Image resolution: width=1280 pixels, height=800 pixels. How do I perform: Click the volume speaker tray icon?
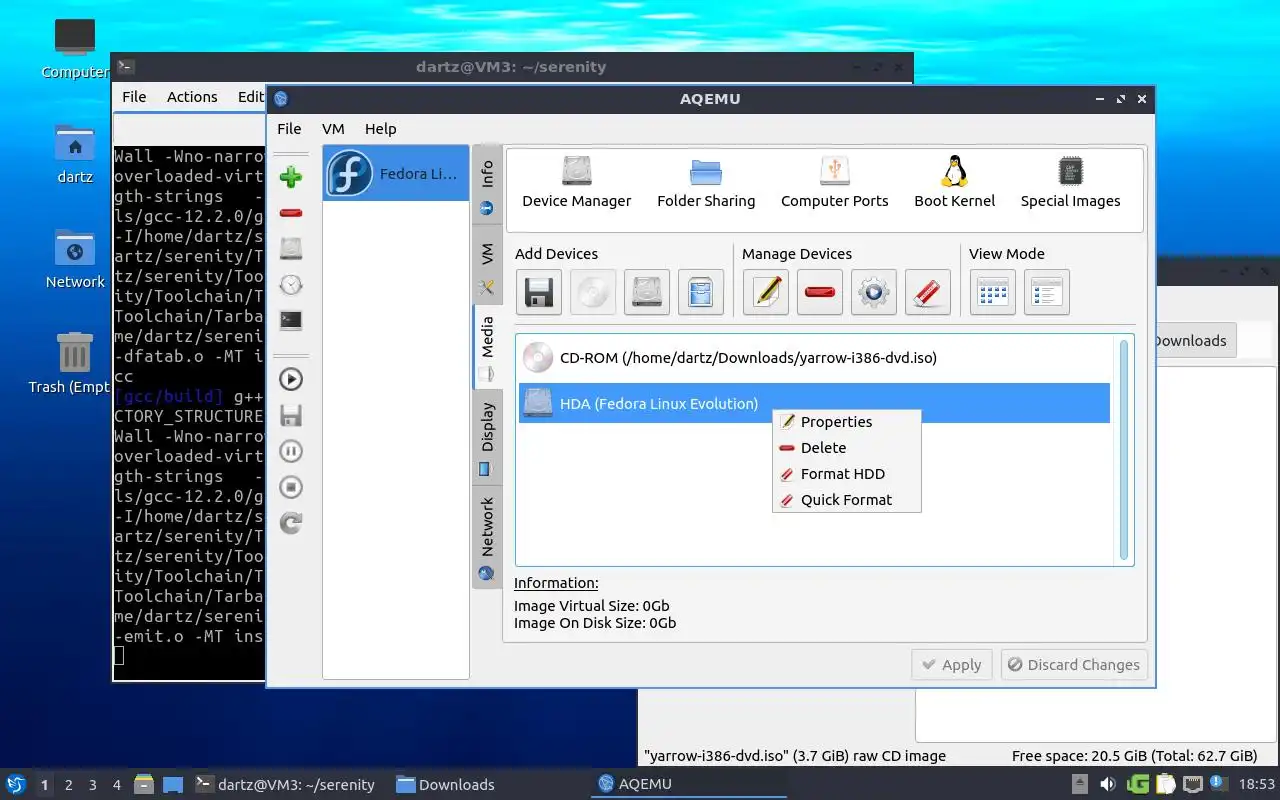(1107, 784)
